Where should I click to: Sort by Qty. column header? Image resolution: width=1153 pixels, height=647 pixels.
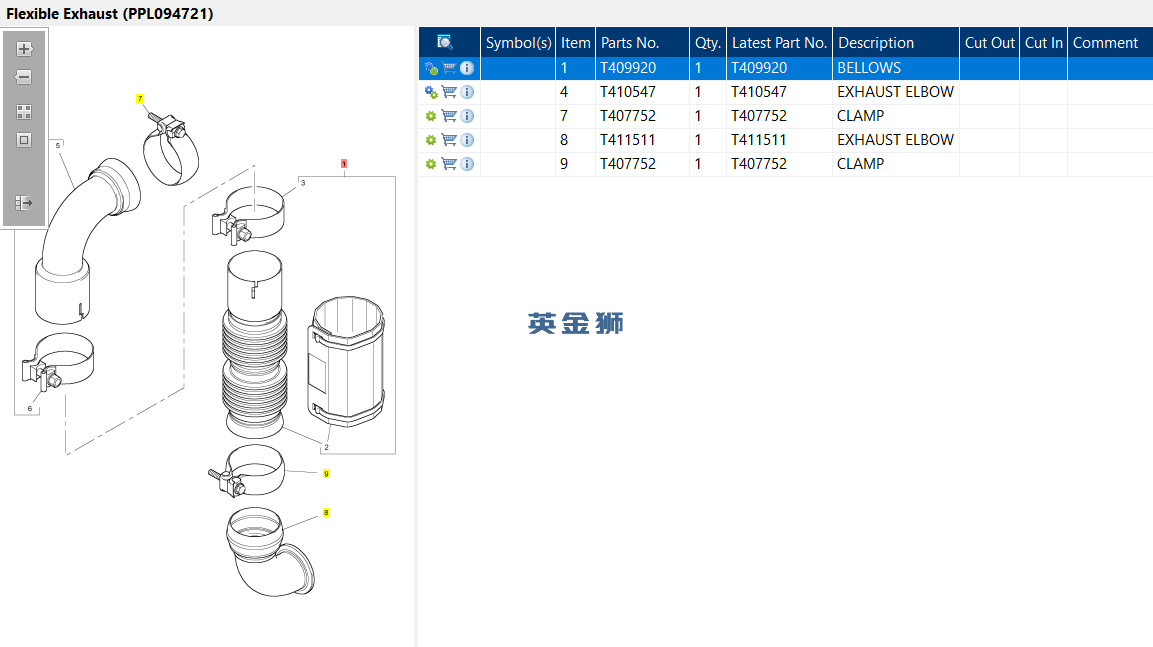708,43
